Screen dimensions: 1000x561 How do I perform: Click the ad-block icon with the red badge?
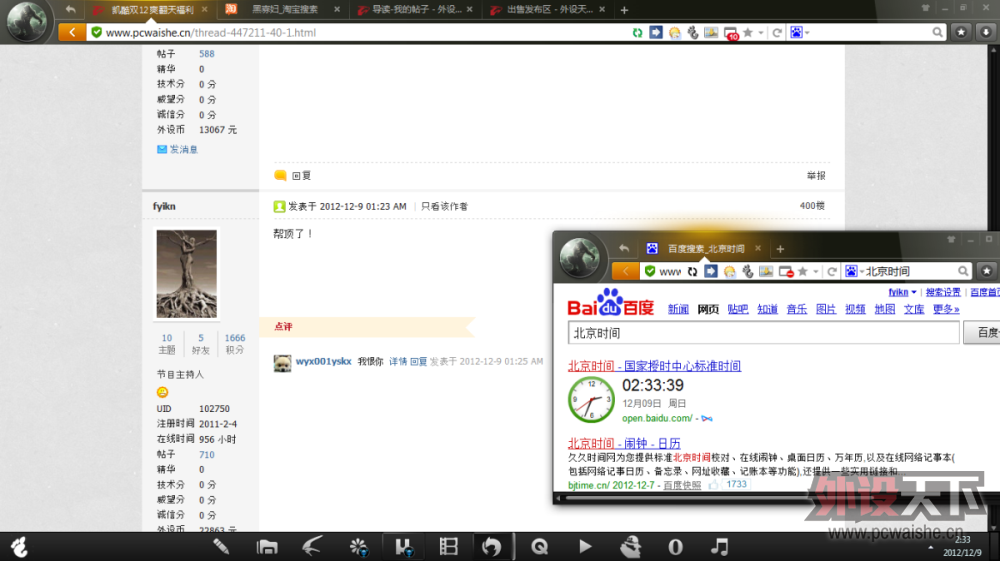tap(731, 33)
